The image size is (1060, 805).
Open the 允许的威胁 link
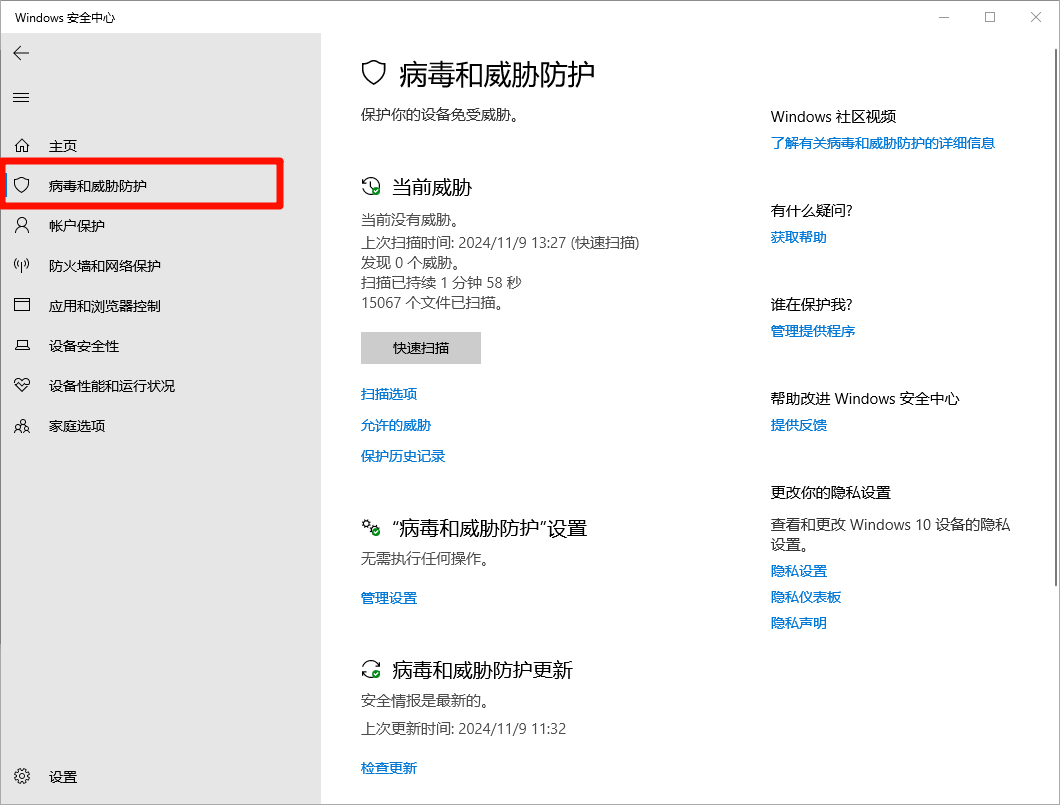click(x=395, y=424)
